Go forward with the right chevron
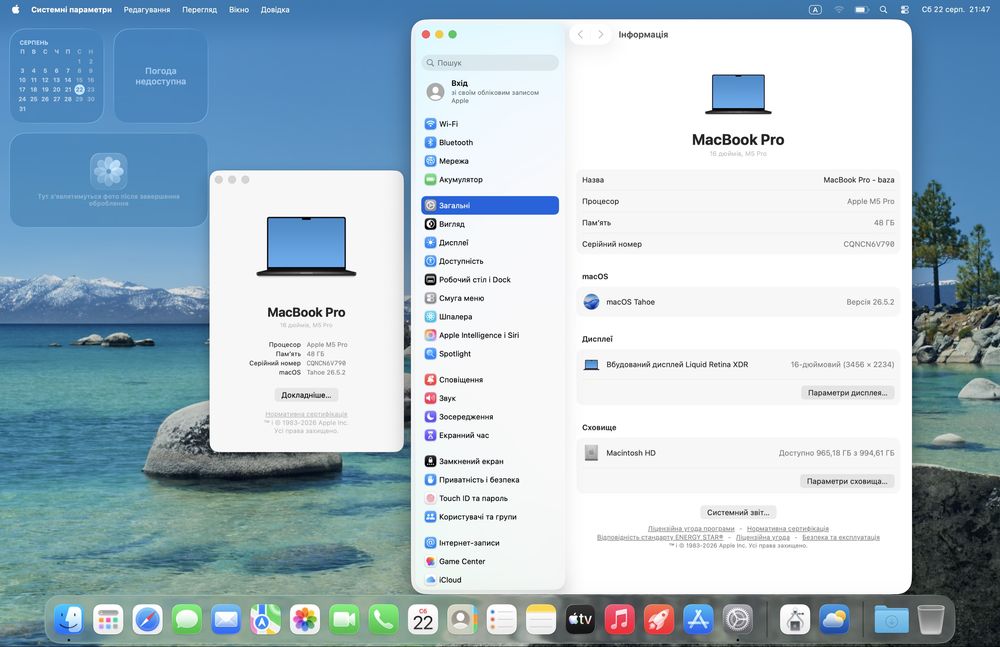Screen dimensions: 1000x647 click(600, 34)
